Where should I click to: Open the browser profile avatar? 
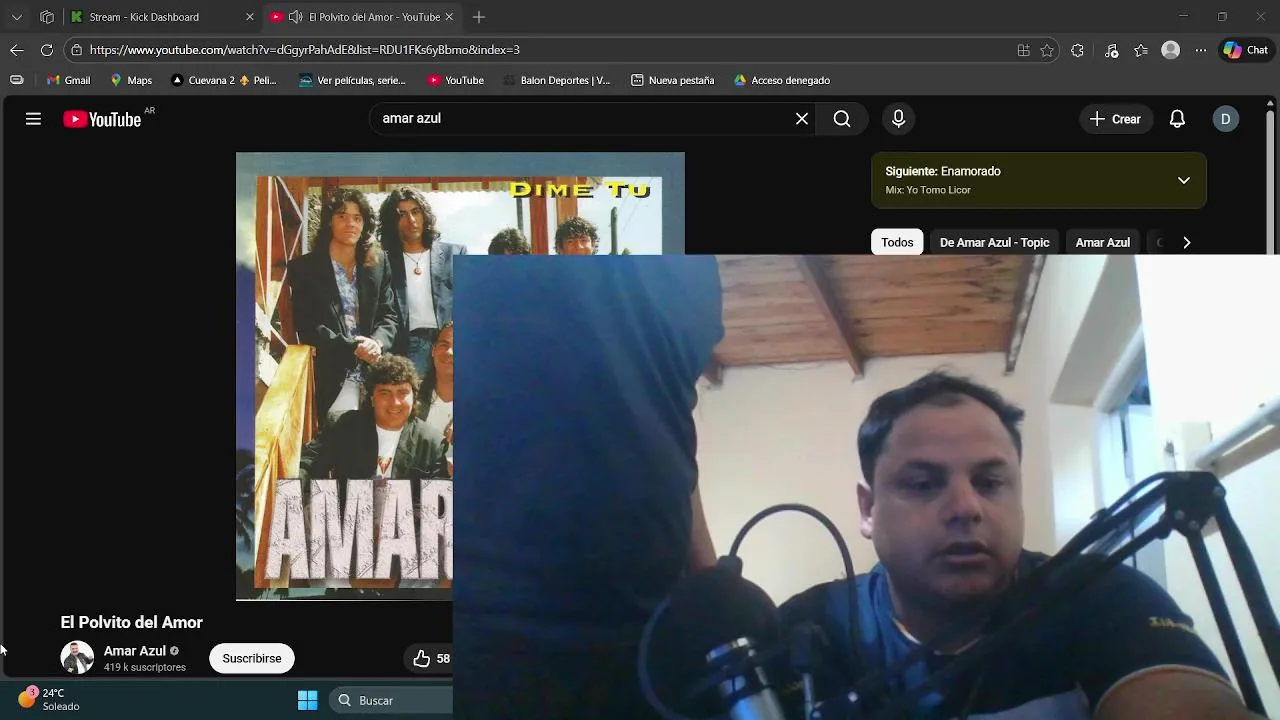(1170, 50)
